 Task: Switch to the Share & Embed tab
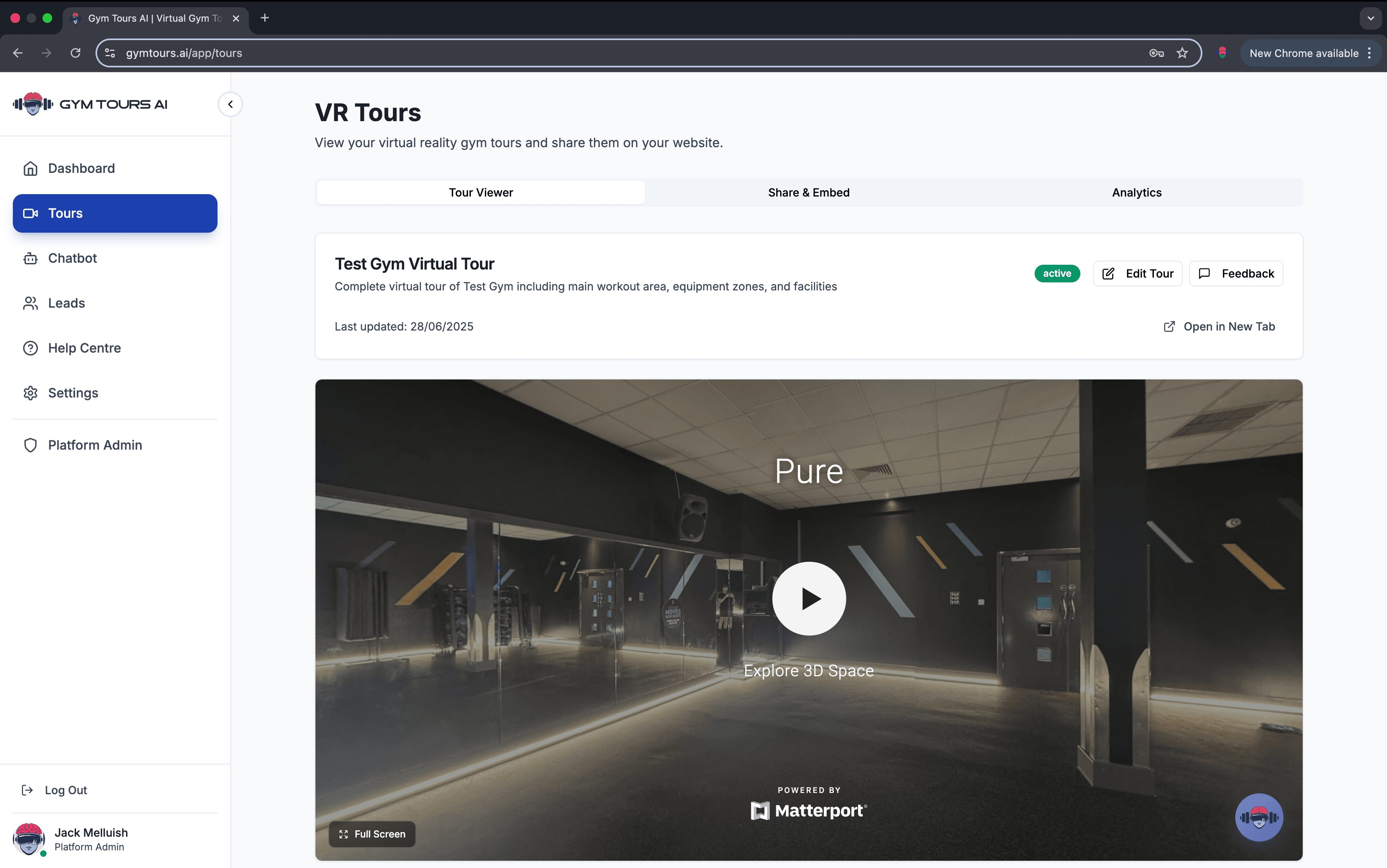[808, 192]
